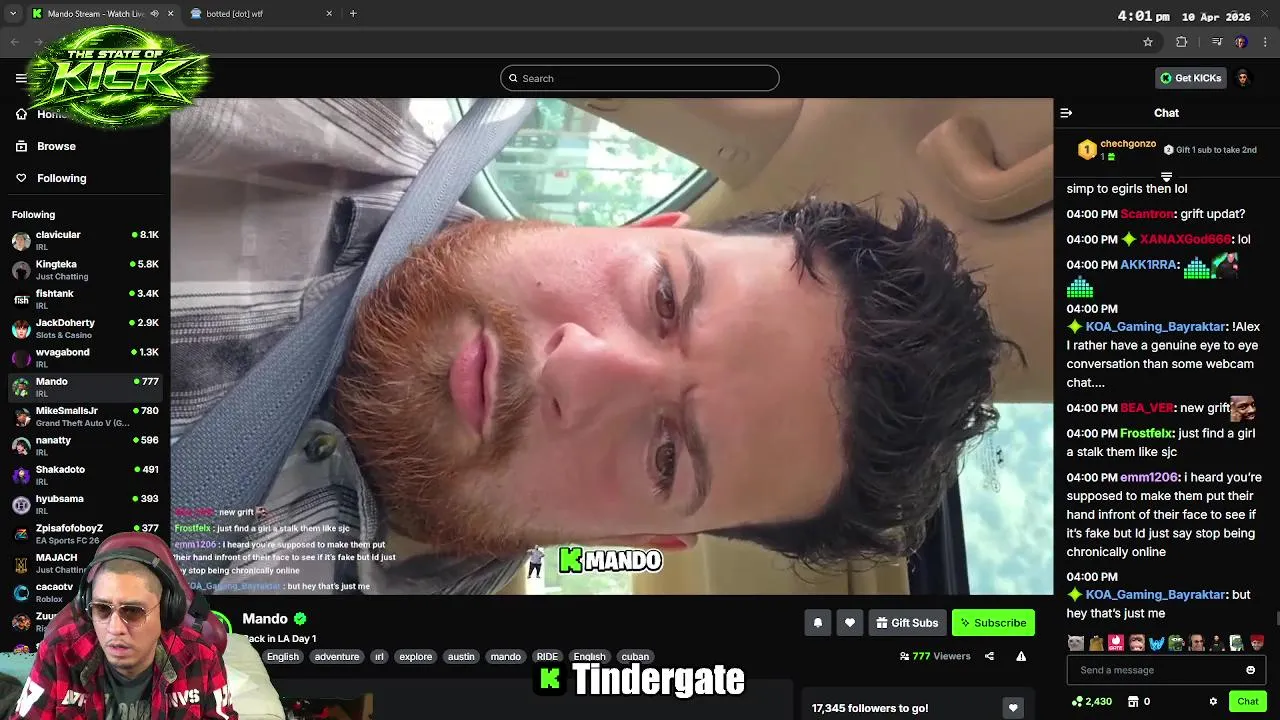This screenshot has width=1280, height=720.
Task: Open the MikeSmallsJr channel in the sidebar
Action: 85,416
